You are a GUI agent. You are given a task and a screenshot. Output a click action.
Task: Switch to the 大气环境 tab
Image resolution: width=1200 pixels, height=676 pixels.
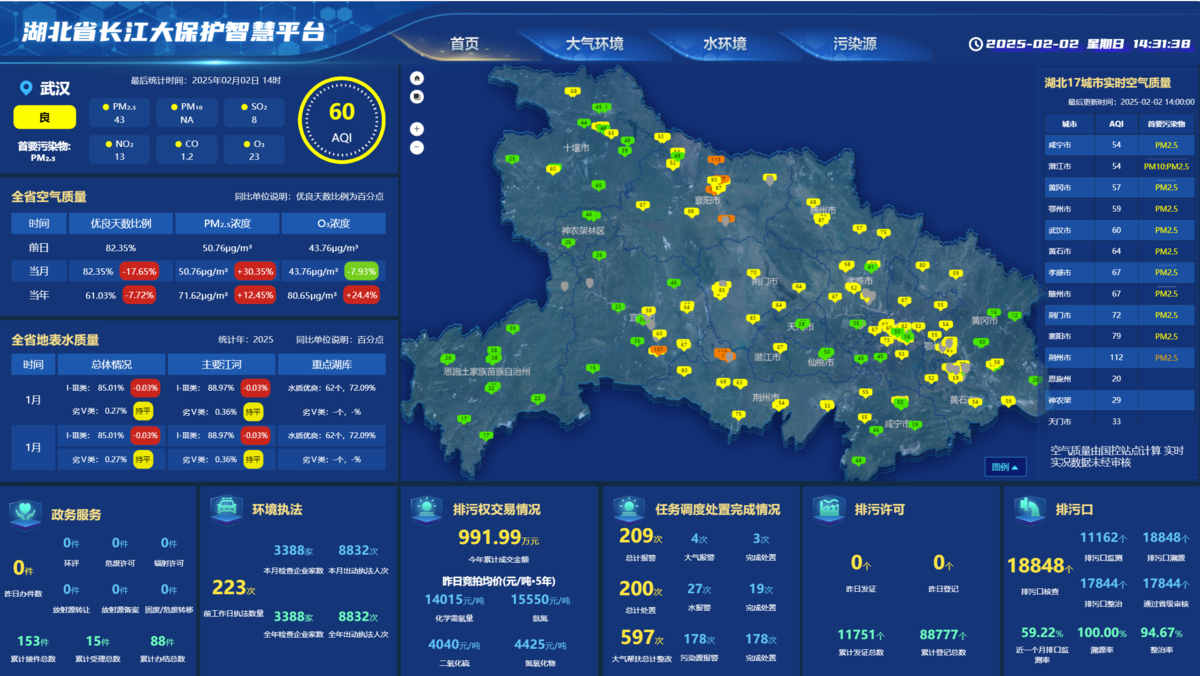coord(594,44)
